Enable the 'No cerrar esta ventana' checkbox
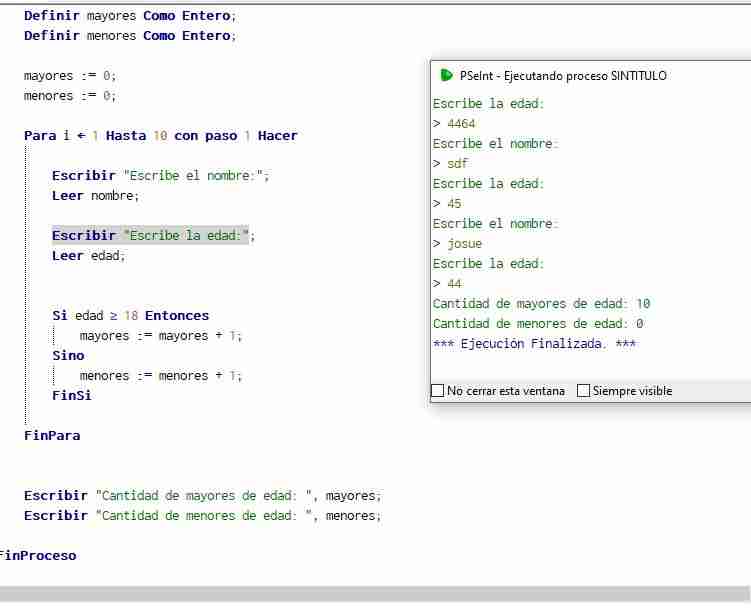 coord(438,390)
